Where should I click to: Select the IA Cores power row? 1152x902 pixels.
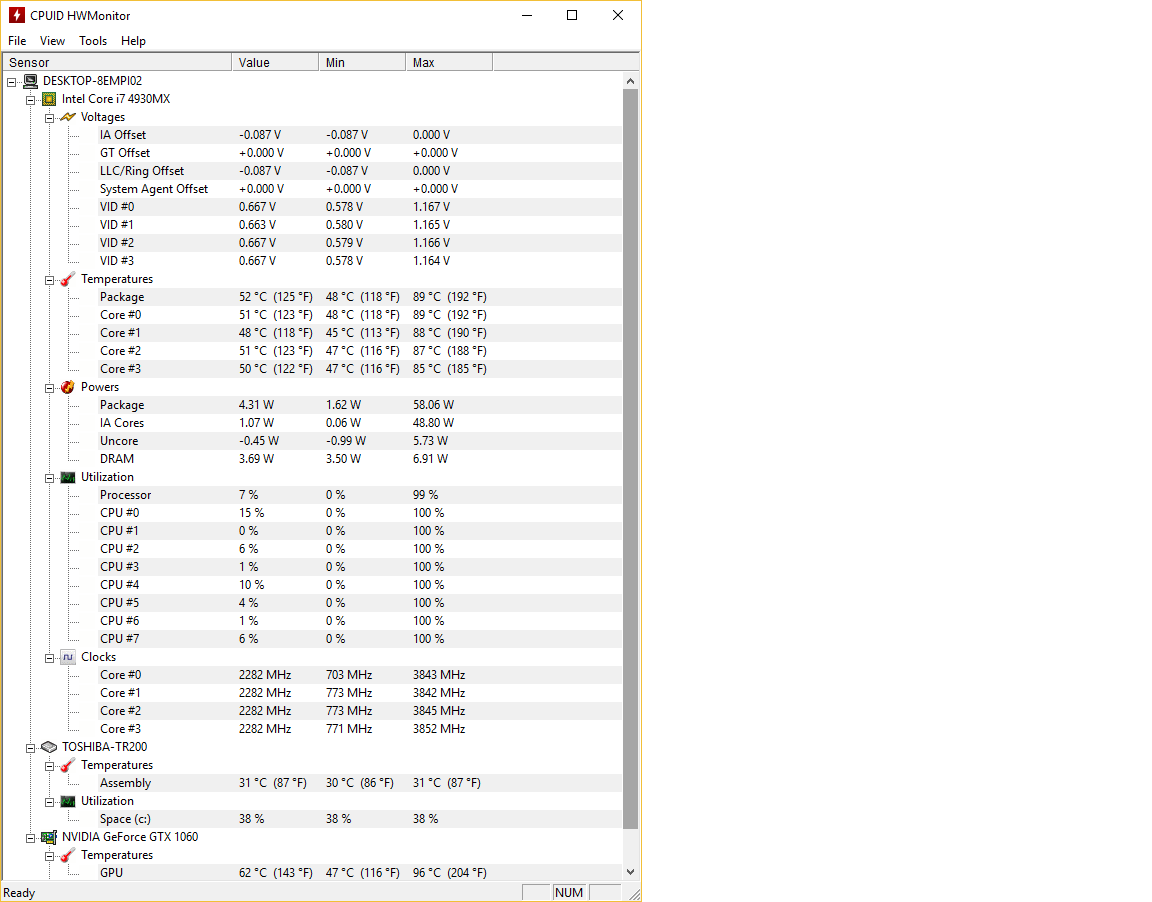(360, 423)
